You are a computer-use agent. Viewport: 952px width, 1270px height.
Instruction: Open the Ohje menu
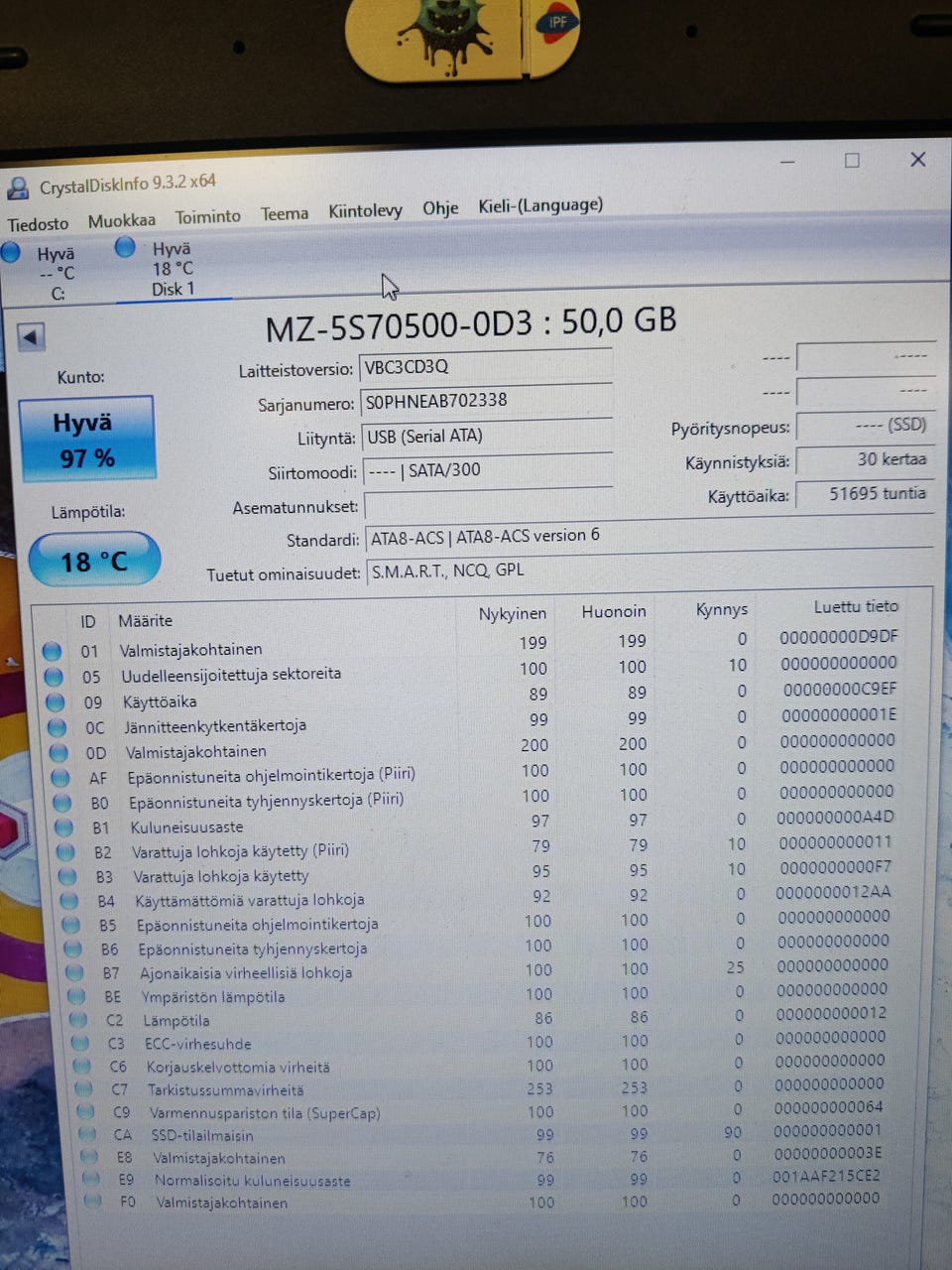tap(440, 208)
